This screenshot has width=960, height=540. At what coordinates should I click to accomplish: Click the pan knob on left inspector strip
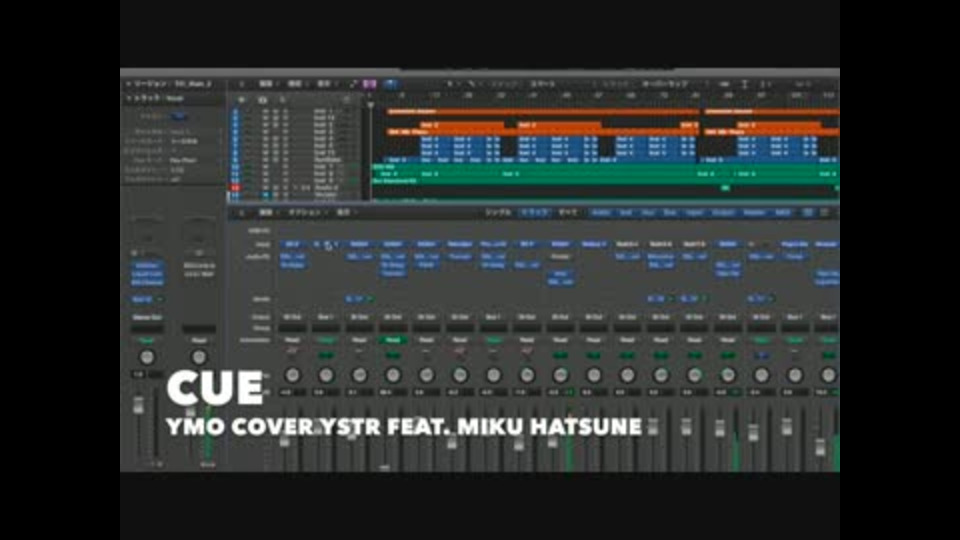click(147, 357)
